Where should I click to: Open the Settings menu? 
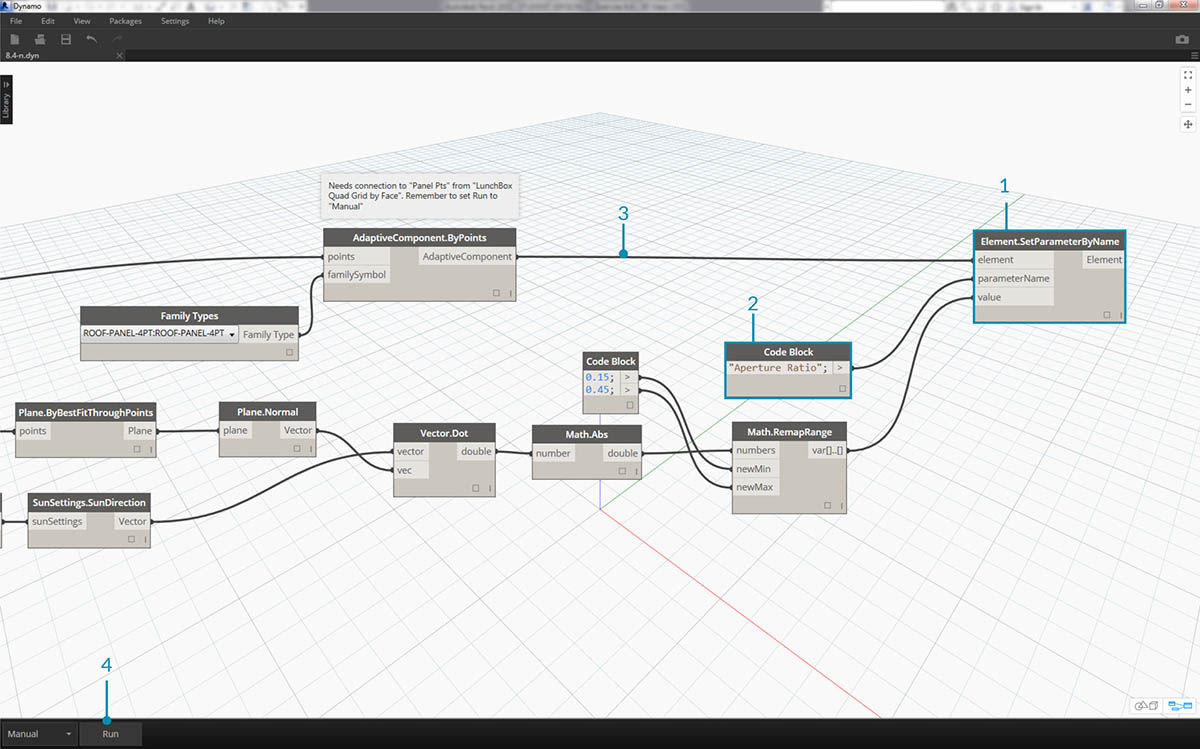(x=175, y=21)
